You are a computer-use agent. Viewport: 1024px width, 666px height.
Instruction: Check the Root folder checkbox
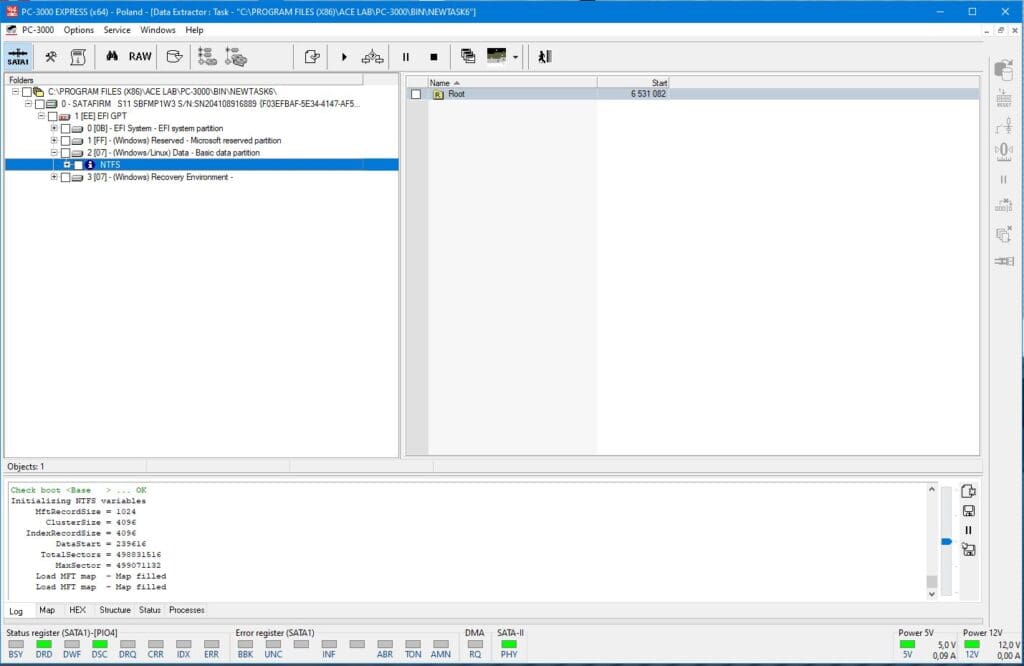(x=415, y=94)
